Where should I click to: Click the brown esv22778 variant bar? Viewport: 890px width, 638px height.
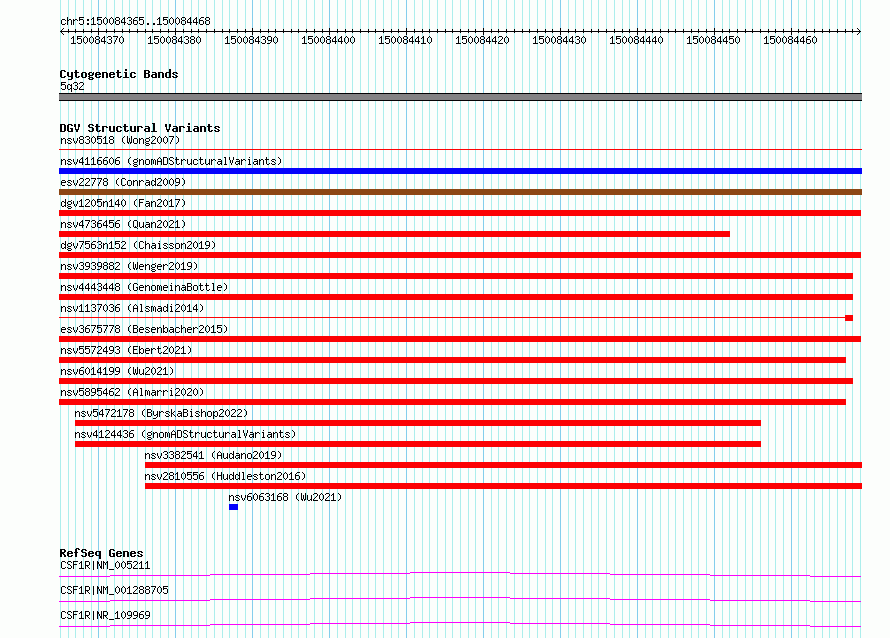tap(460, 192)
